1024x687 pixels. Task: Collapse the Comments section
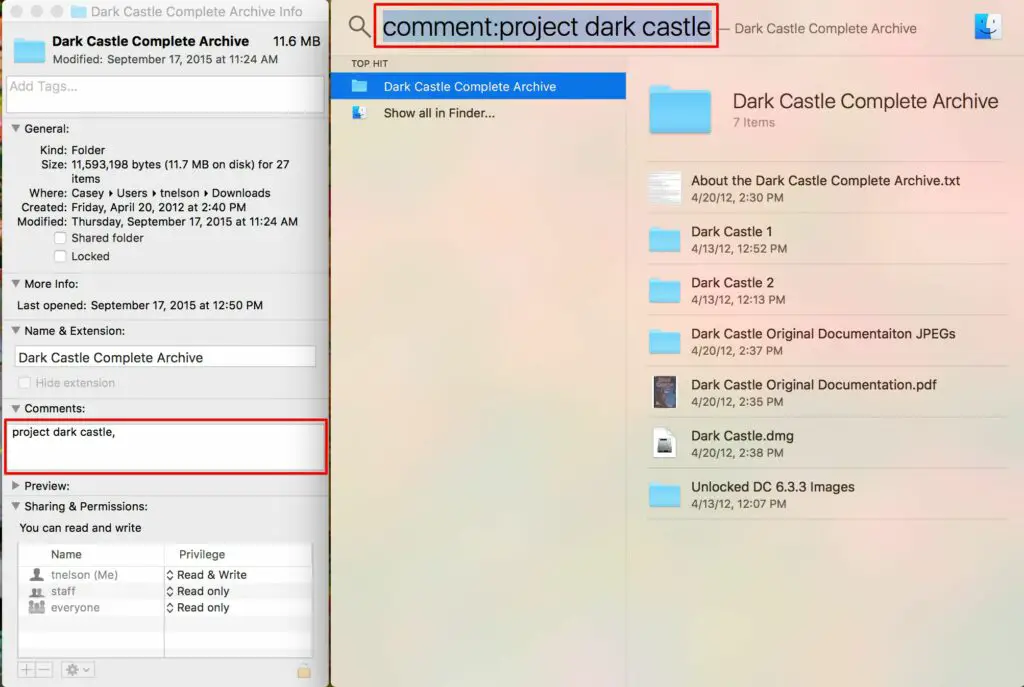coord(16,408)
